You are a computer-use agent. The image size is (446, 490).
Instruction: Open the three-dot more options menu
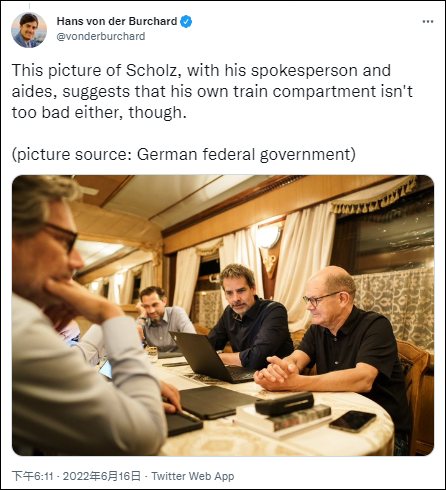point(428,22)
